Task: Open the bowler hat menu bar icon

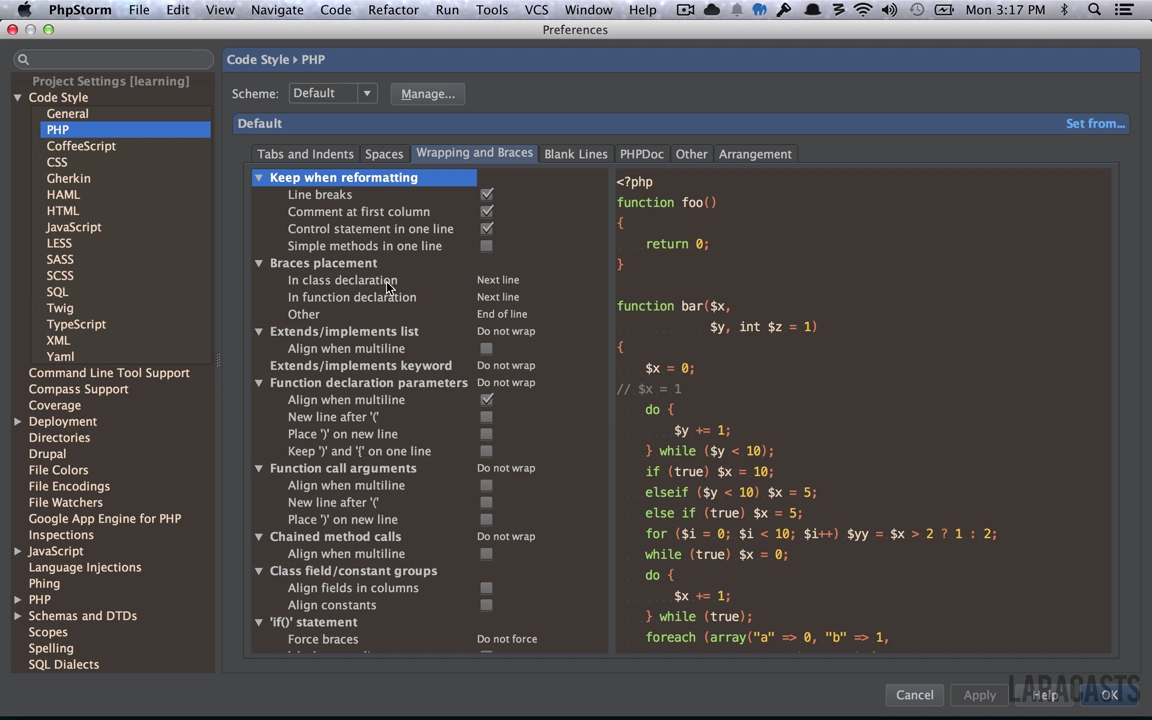Action: [x=812, y=10]
